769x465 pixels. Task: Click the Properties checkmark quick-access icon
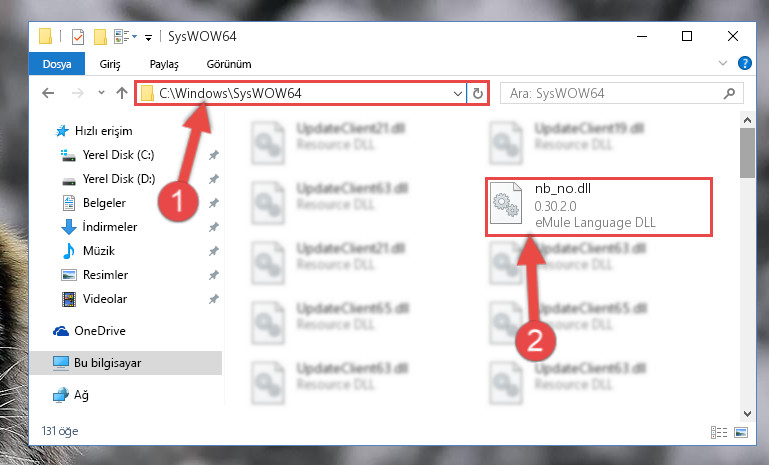(x=77, y=37)
